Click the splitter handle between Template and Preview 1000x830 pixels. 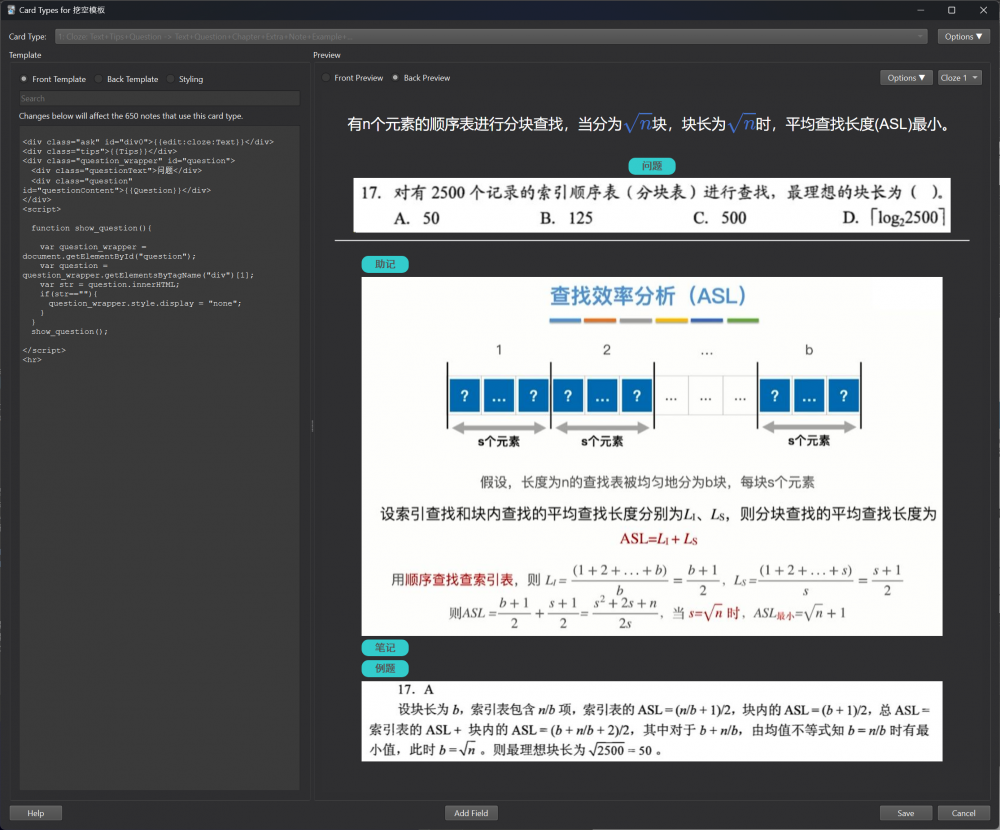[x=312, y=426]
